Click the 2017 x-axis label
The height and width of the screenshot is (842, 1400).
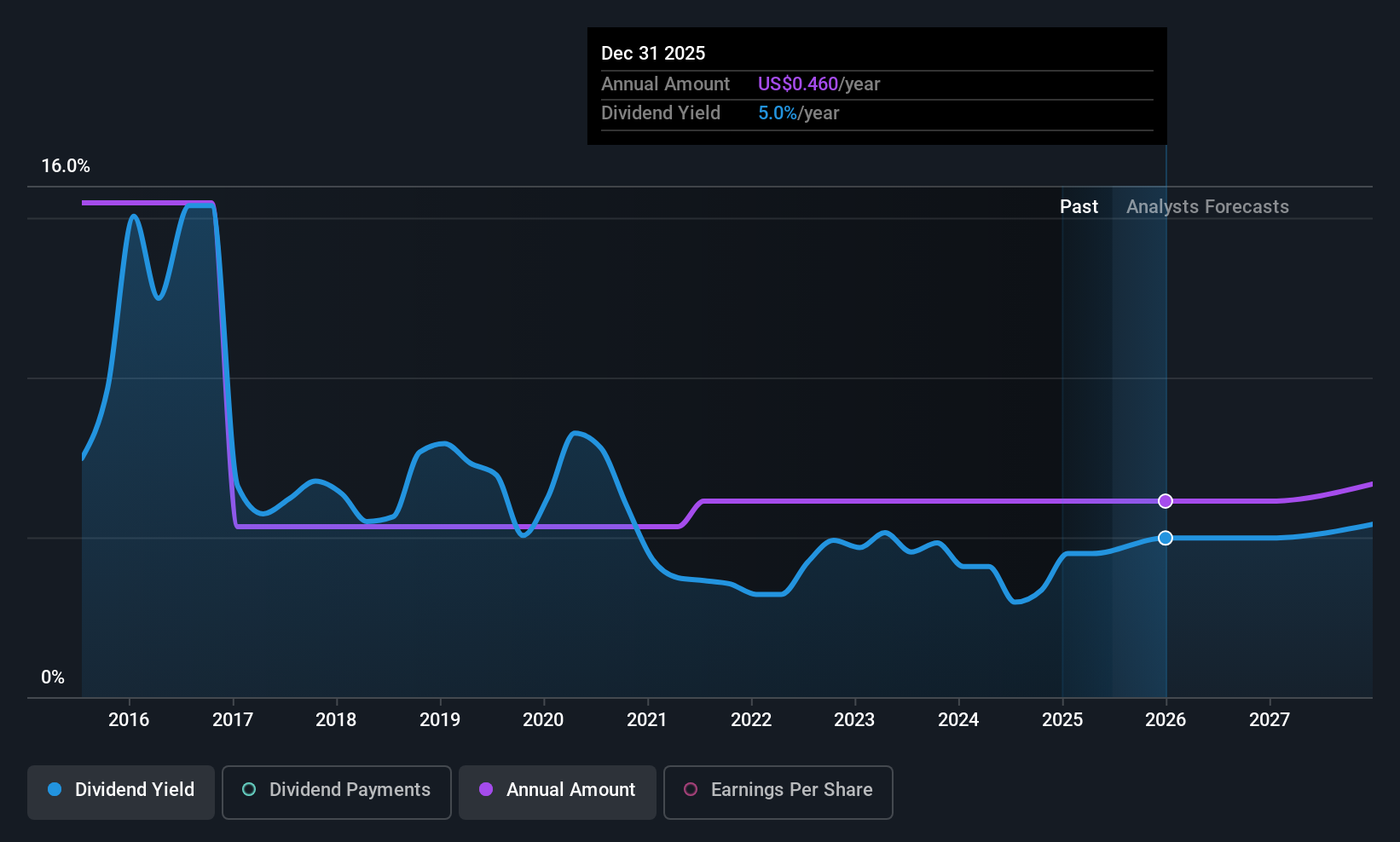(233, 720)
